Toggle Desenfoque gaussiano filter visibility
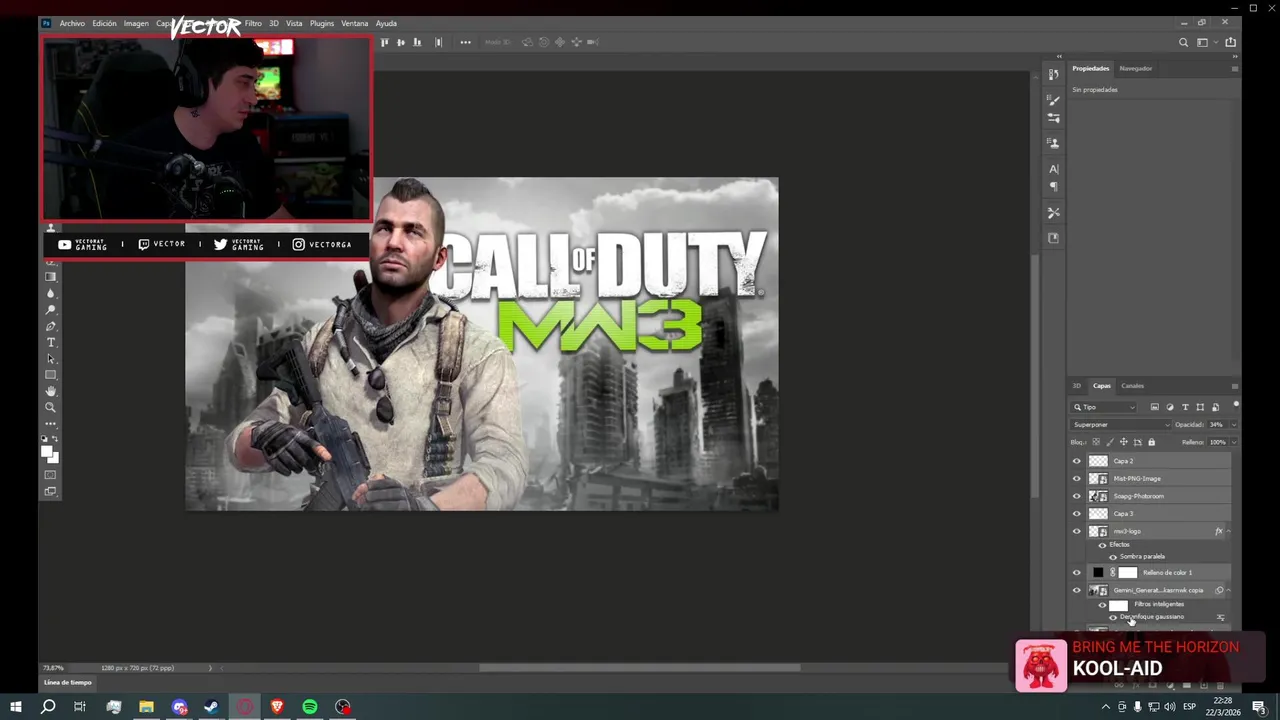 point(1113,617)
